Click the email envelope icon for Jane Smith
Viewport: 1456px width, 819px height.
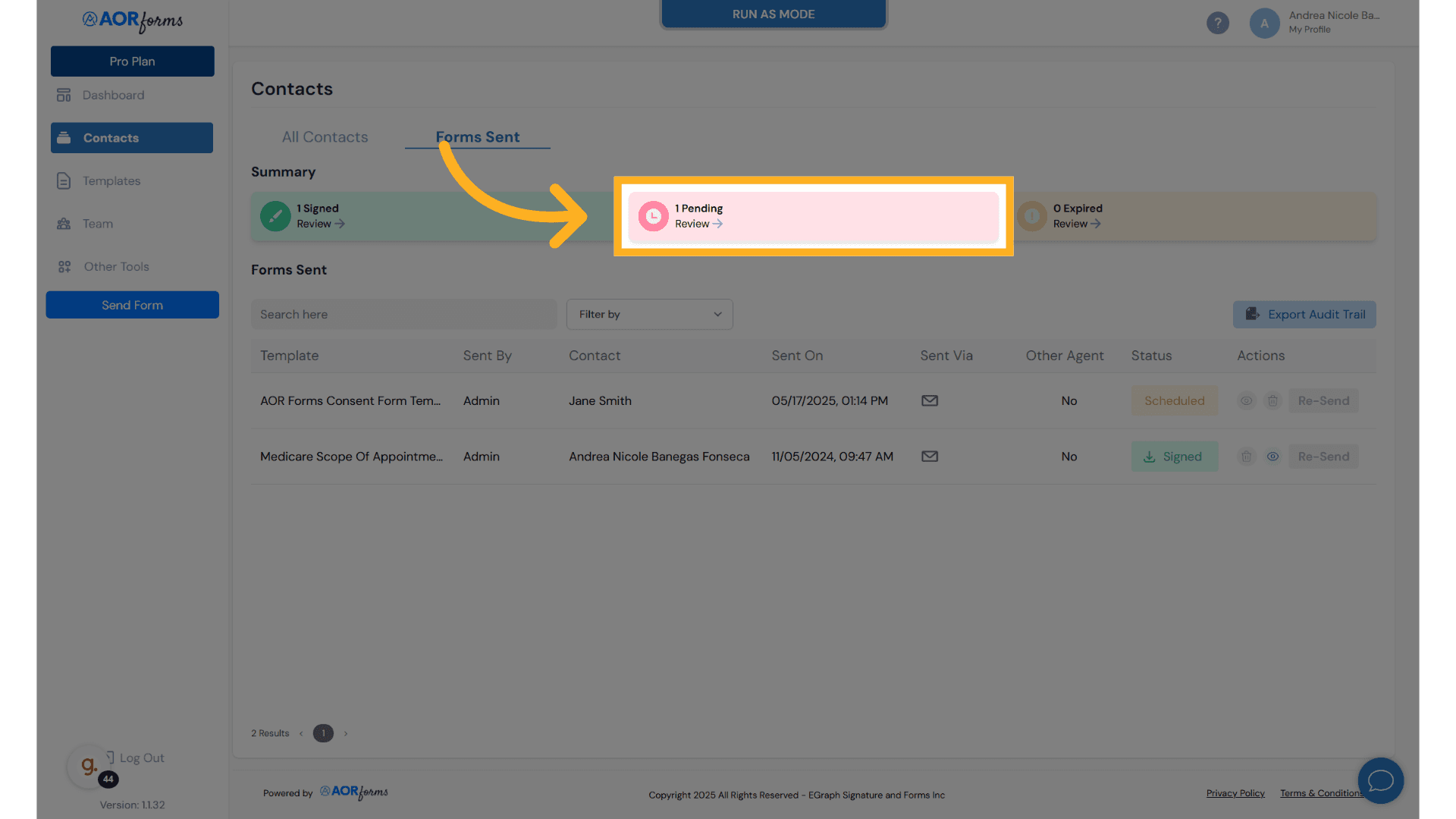tap(930, 400)
